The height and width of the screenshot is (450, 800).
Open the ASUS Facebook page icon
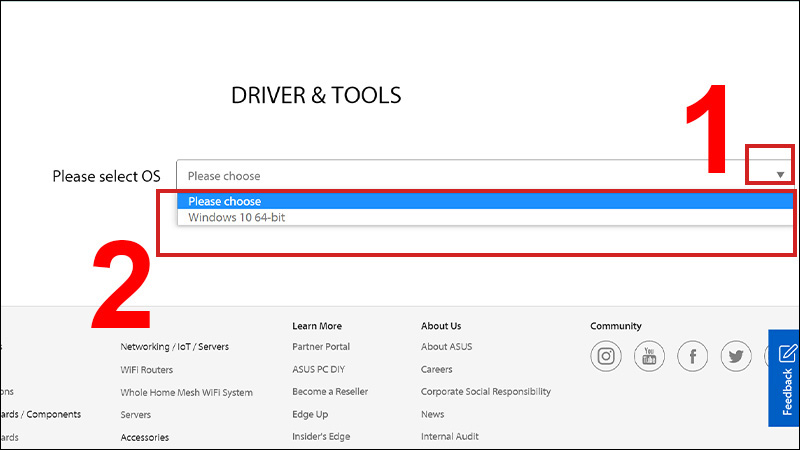[x=693, y=356]
